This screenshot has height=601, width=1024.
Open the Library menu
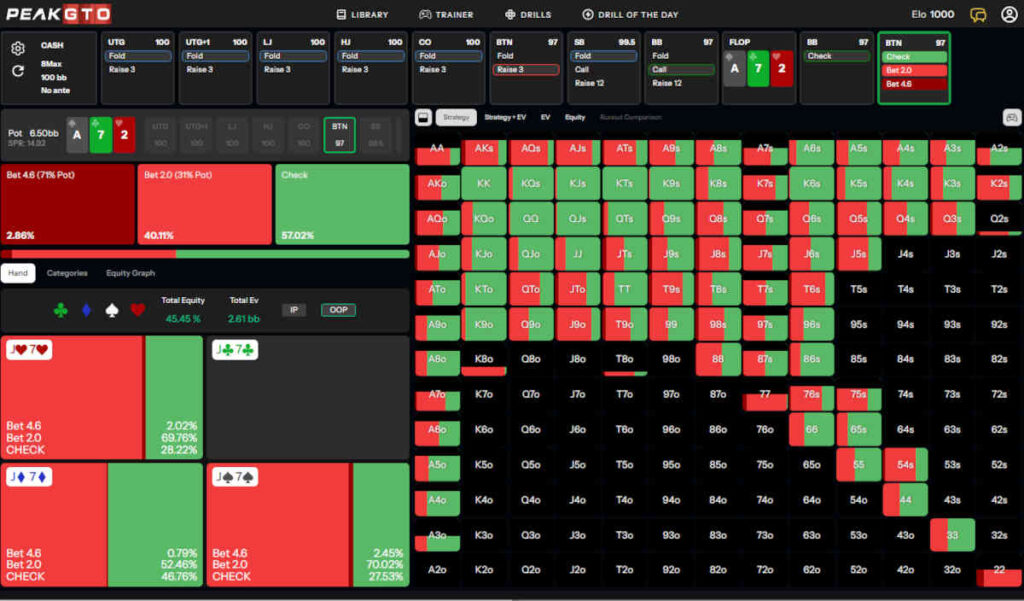click(362, 15)
